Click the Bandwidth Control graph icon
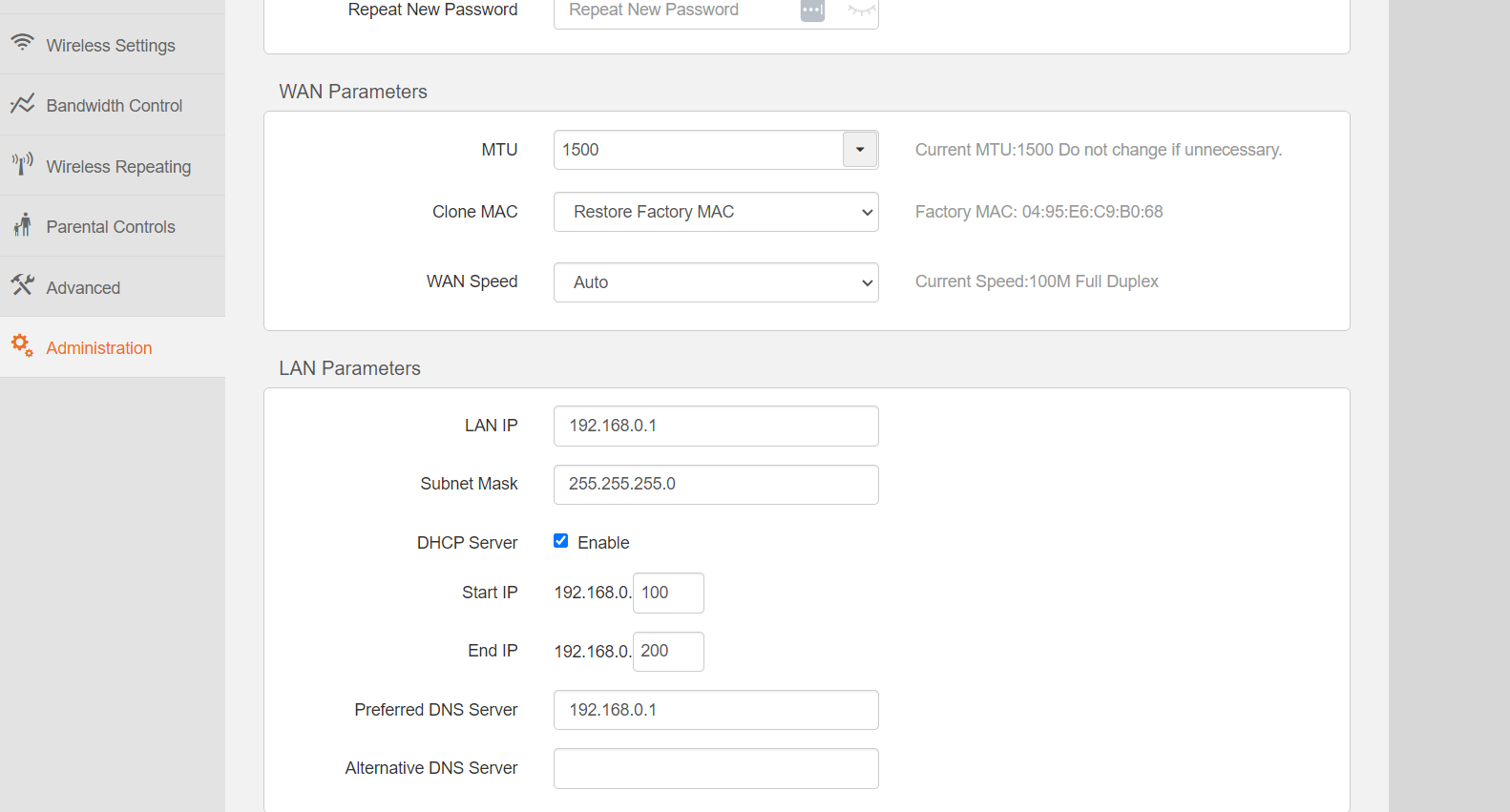This screenshot has height=812, width=1510. point(22,104)
